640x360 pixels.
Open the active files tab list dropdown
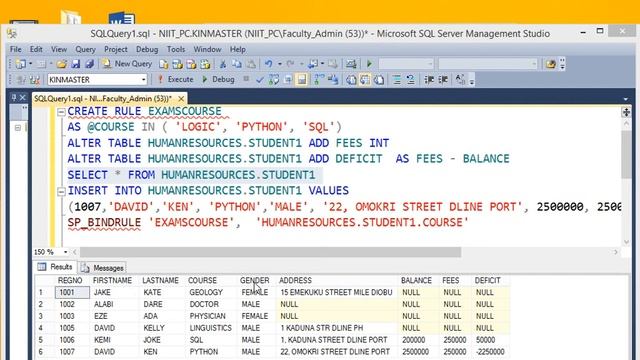click(626, 99)
